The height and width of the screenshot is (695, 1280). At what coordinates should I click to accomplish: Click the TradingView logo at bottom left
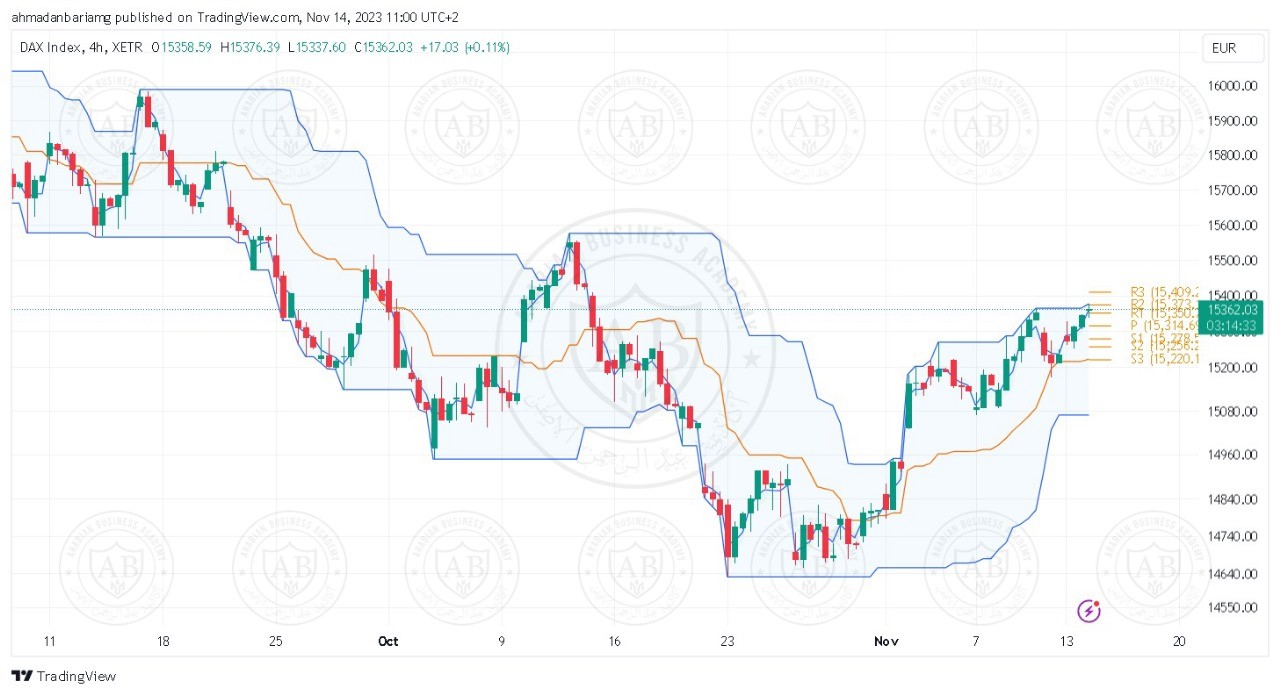[x=64, y=676]
